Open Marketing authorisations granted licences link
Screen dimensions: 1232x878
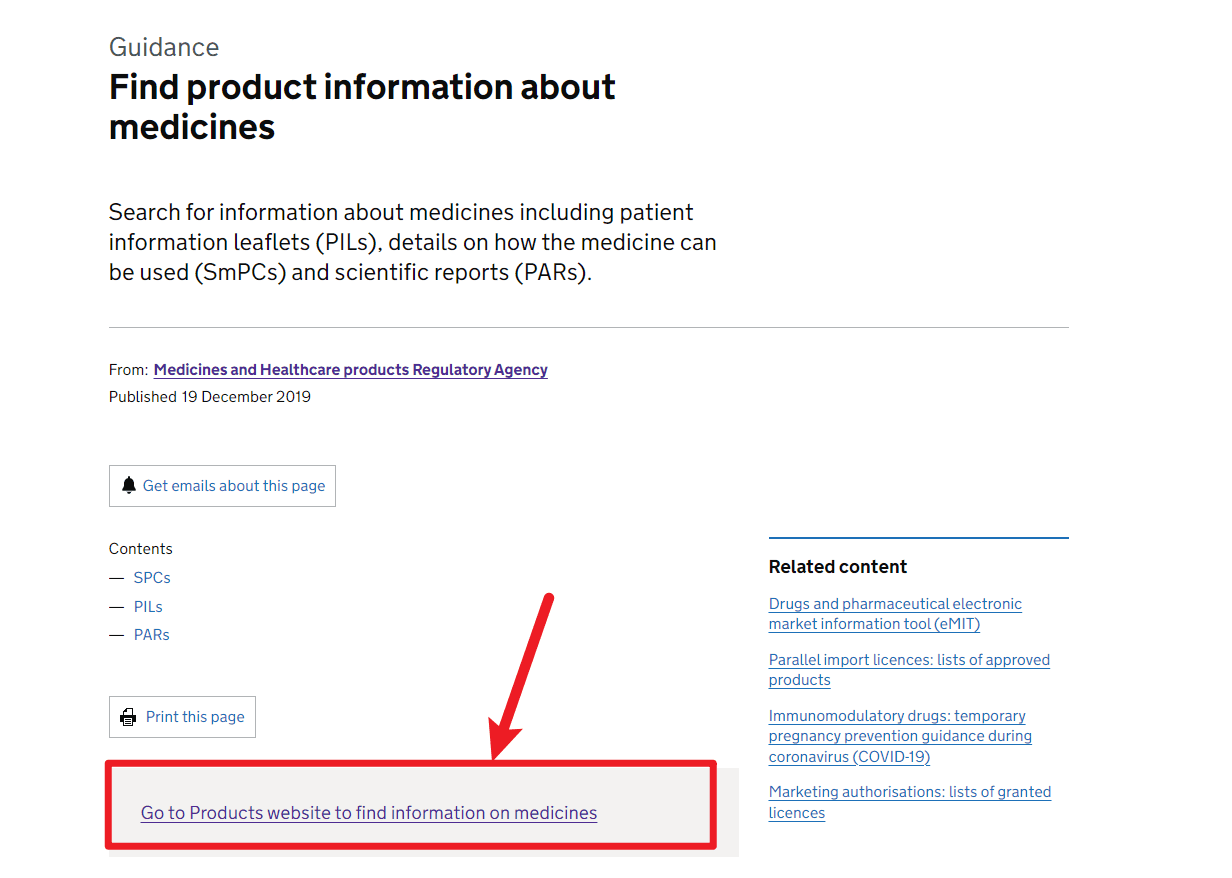pos(909,801)
